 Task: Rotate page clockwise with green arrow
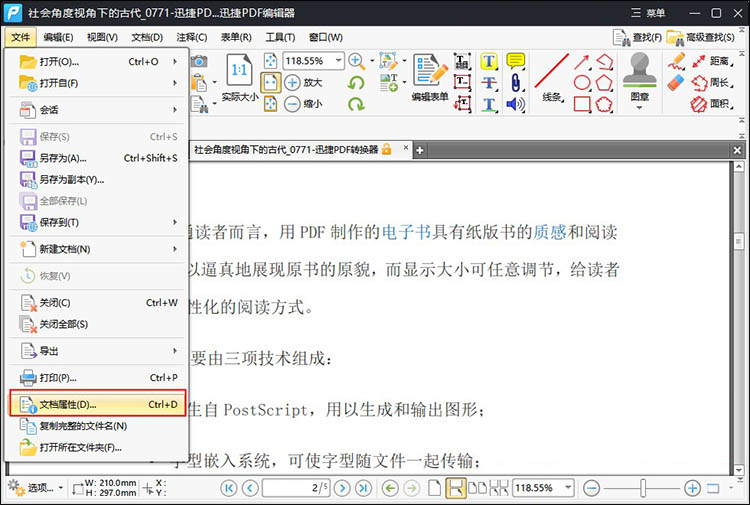click(x=356, y=104)
